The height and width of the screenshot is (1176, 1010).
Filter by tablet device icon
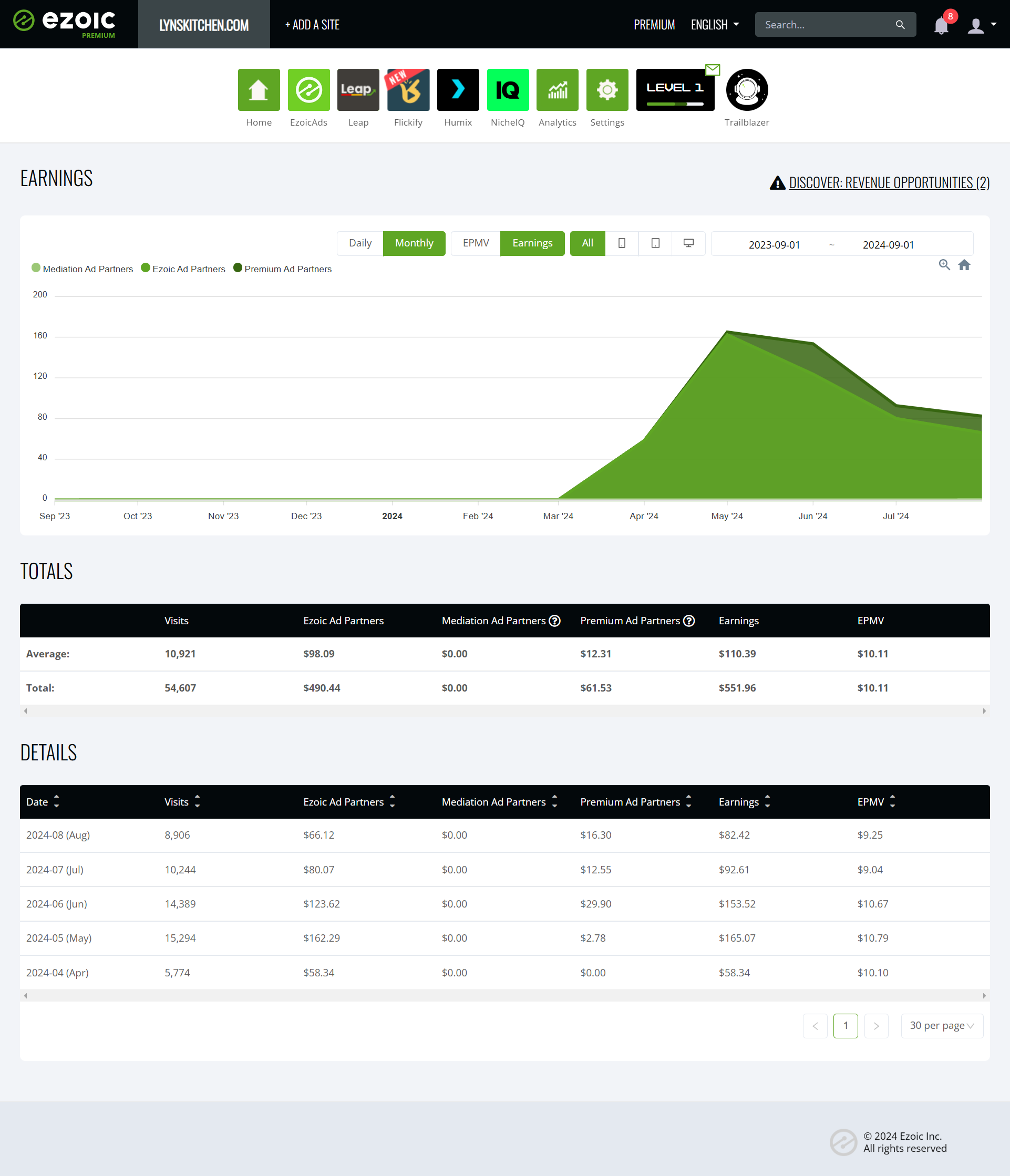click(655, 243)
